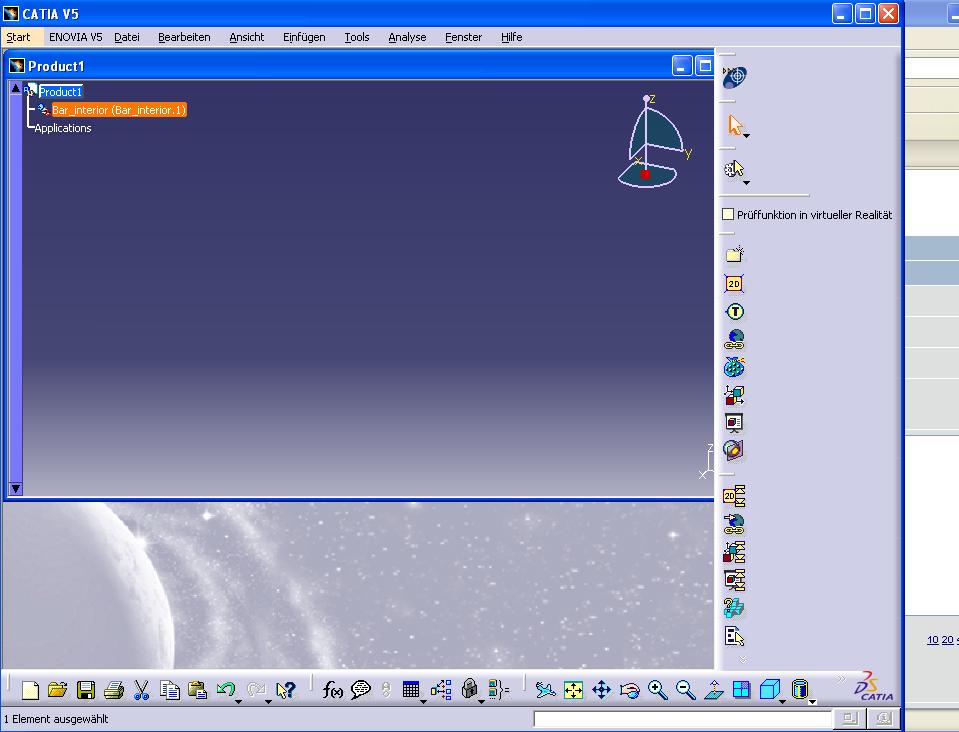Select the Pan four-arrow tool

(601, 690)
